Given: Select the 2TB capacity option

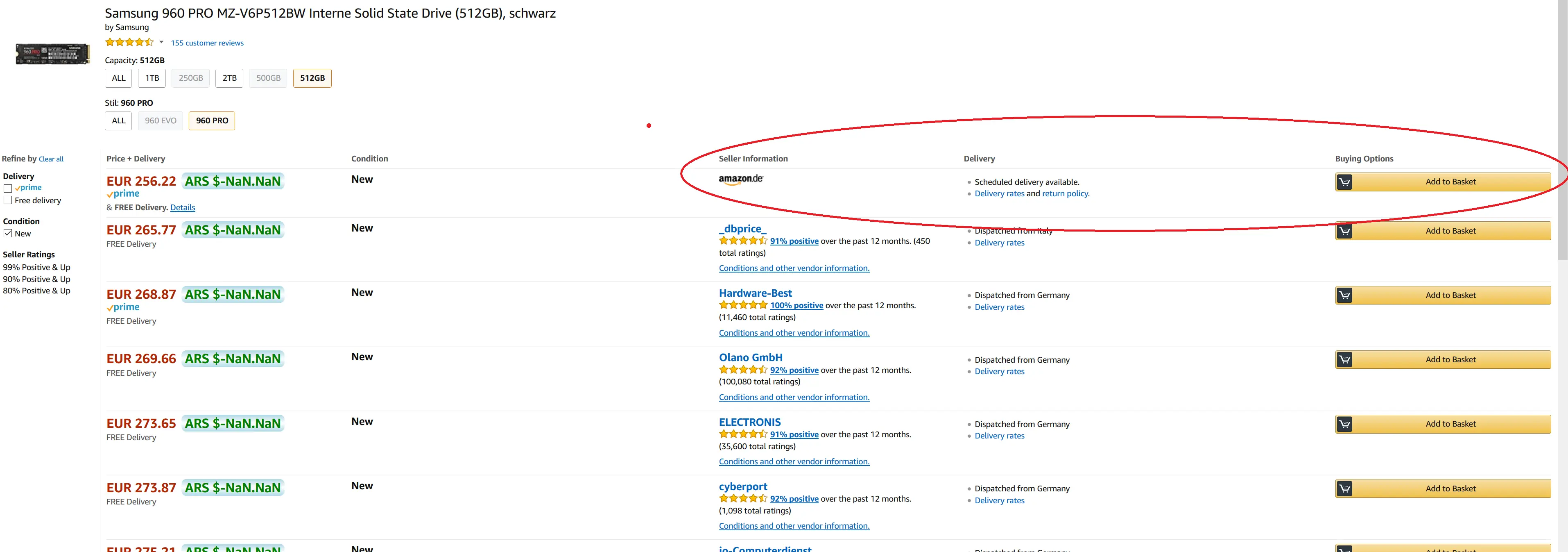Looking at the screenshot, I should [x=229, y=78].
